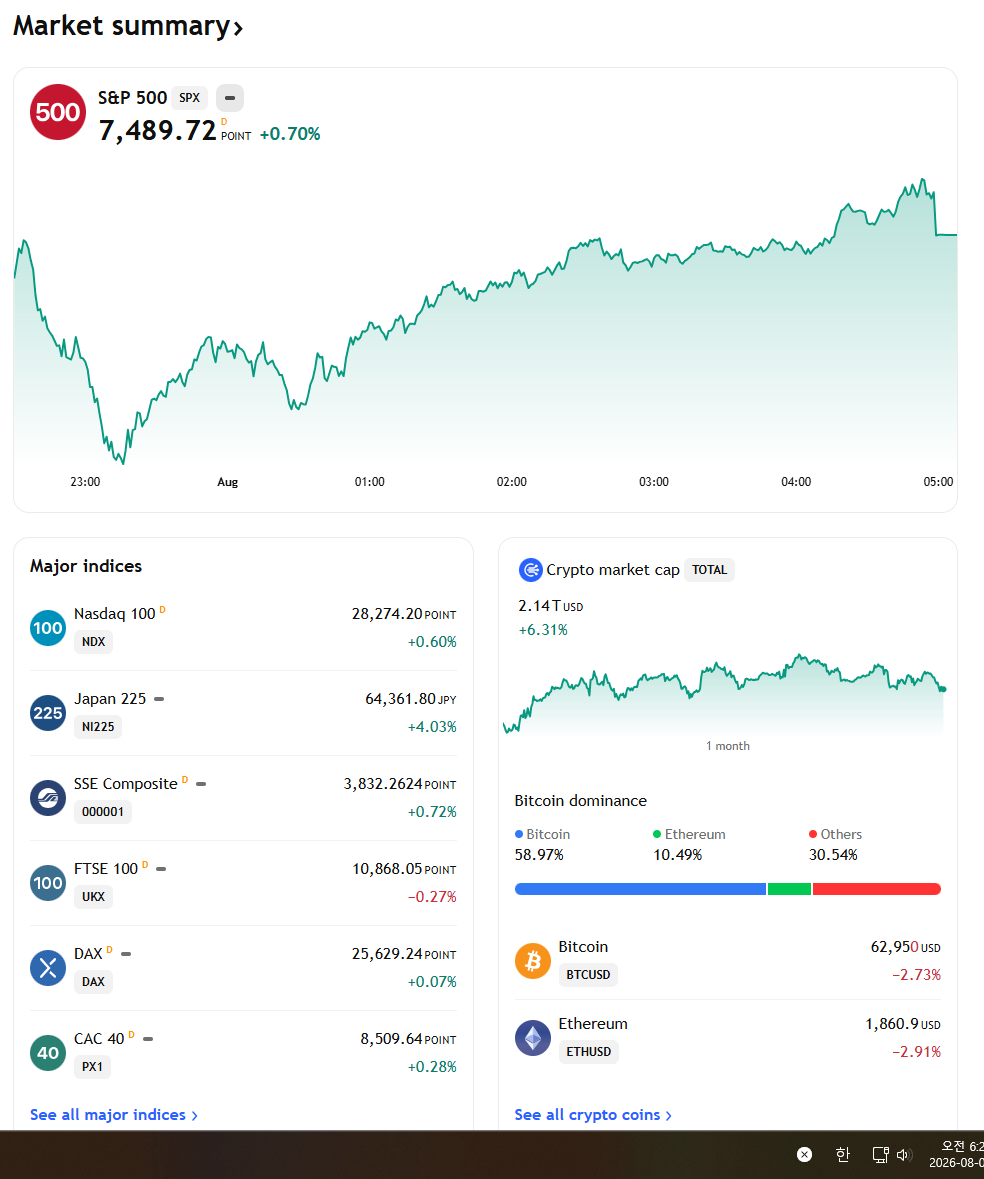Viewport: 984px width, 1179px height.
Task: Click the S&P 500 intraday chart area
Action: point(486,320)
